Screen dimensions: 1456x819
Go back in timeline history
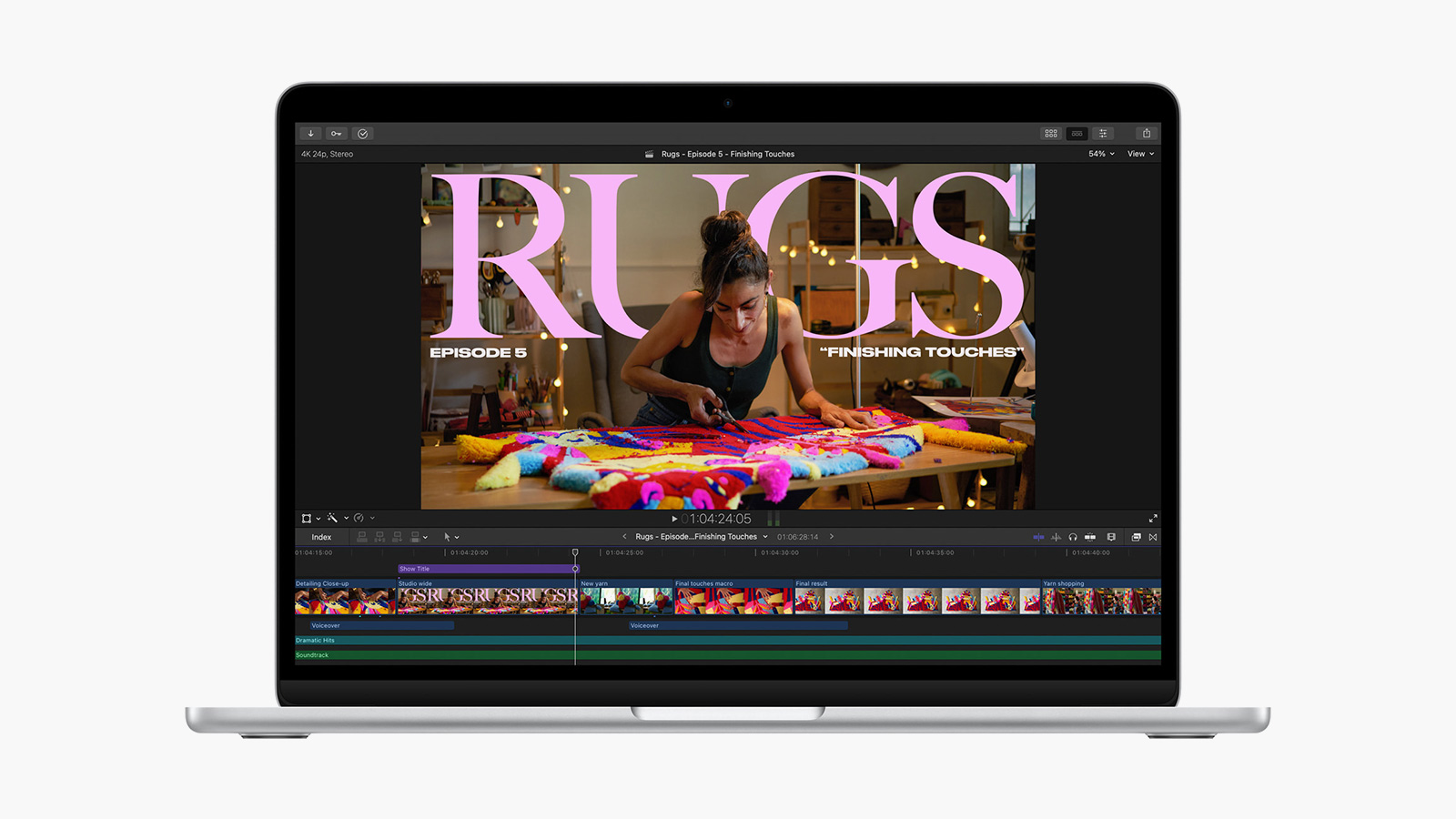pyautogui.click(x=624, y=537)
